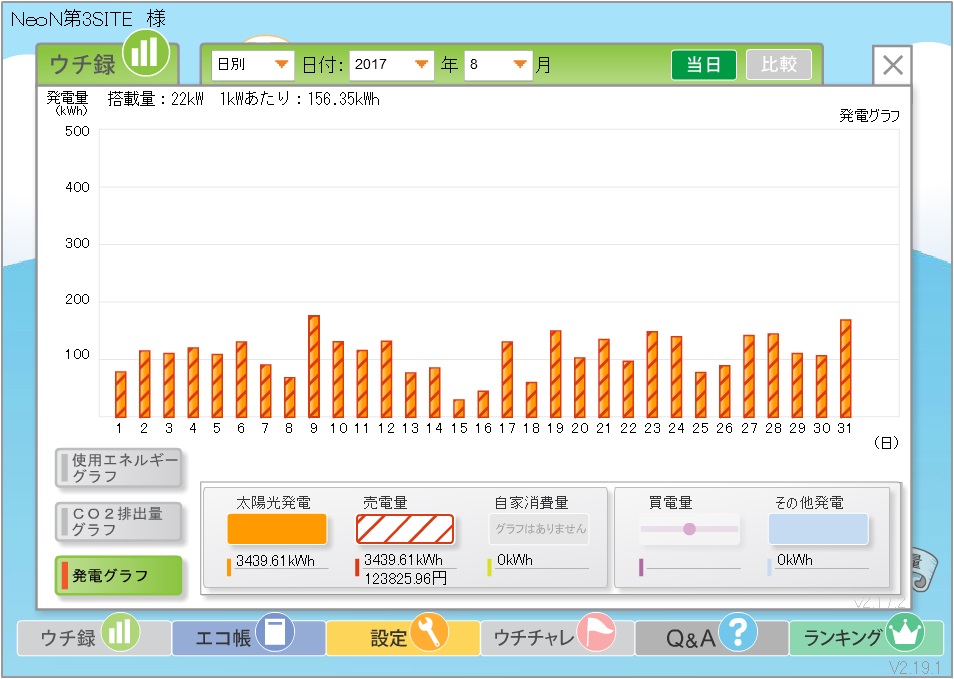The width and height of the screenshot is (954, 679).
Task: Toggle the striped 売電量 legend swatch
Action: click(x=405, y=529)
